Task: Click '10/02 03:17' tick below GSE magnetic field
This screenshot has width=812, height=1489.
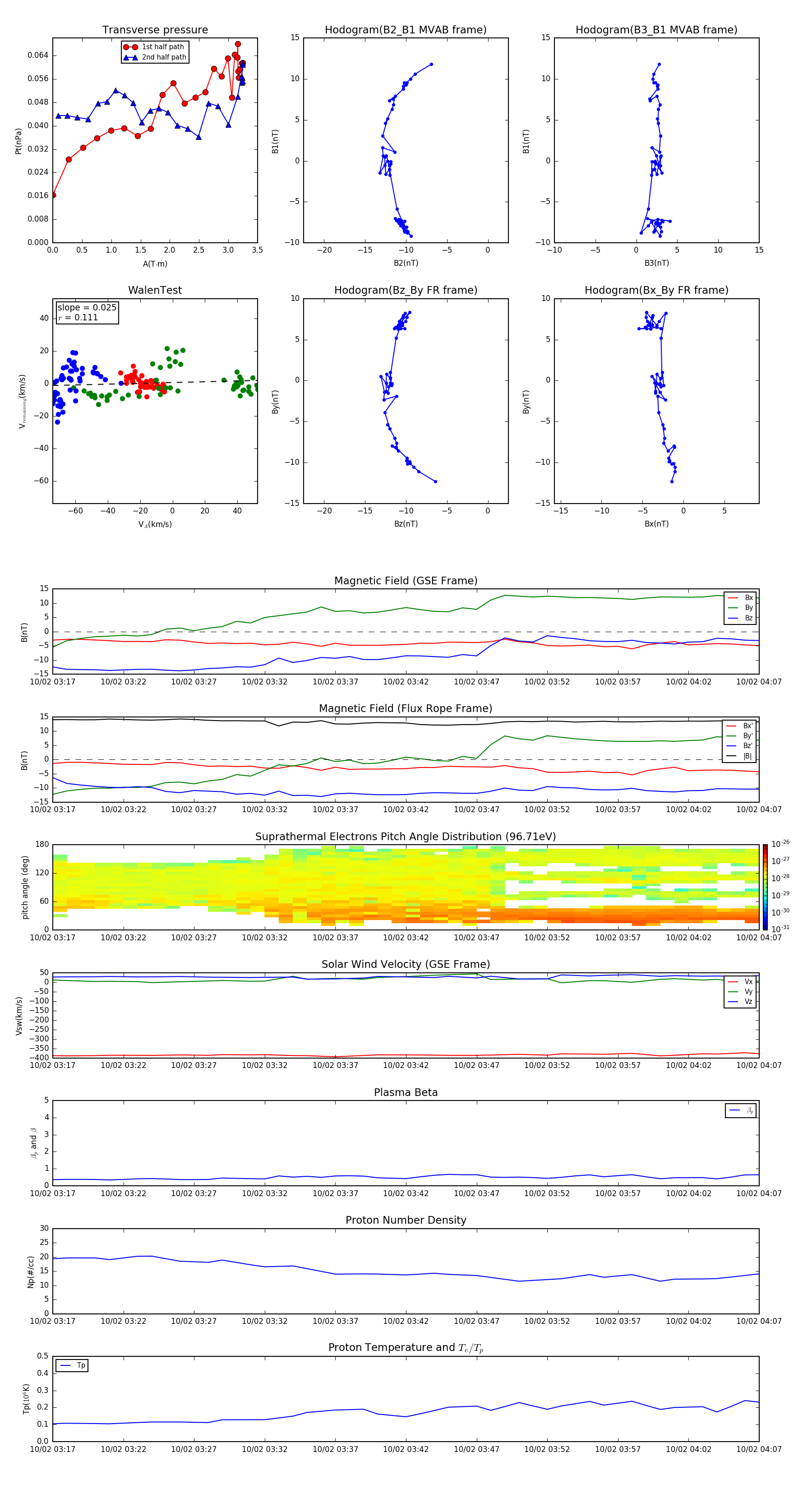Action: [x=53, y=682]
